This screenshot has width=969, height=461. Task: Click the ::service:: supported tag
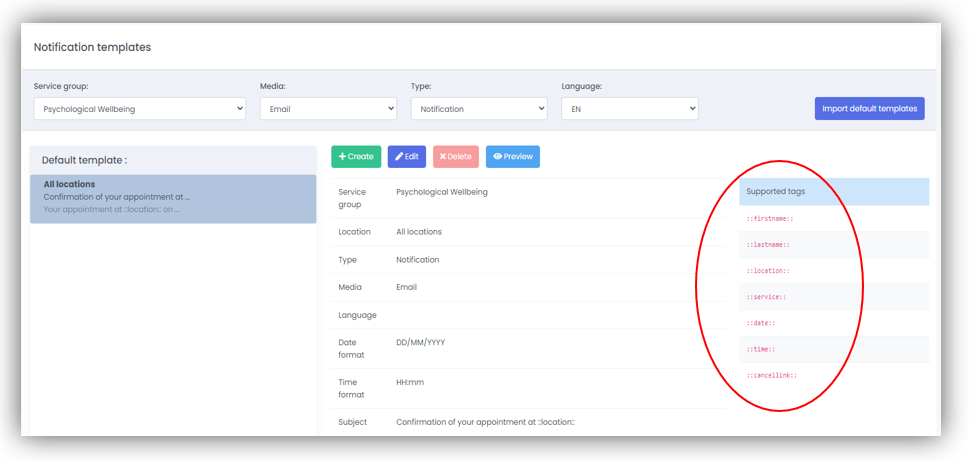(766, 297)
